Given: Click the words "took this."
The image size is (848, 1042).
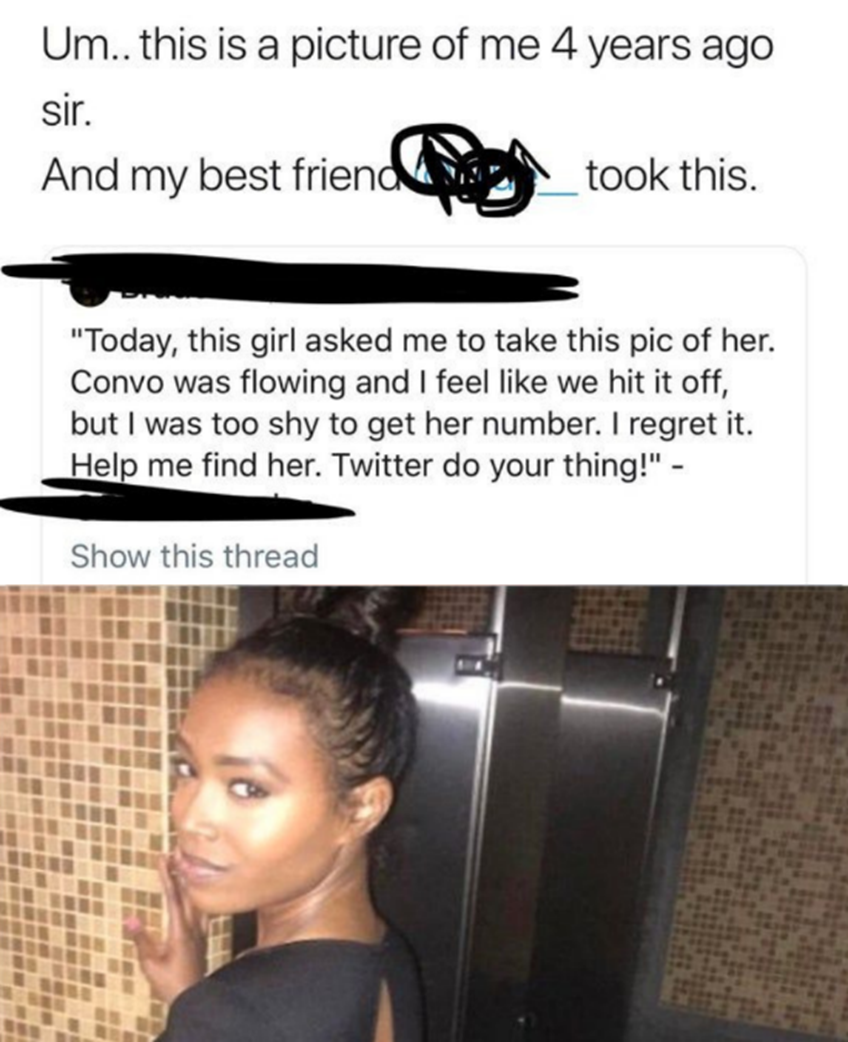Looking at the screenshot, I should coord(671,175).
